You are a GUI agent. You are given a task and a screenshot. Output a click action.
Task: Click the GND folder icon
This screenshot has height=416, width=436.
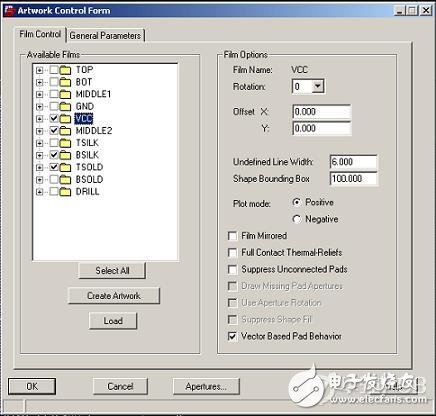65,107
